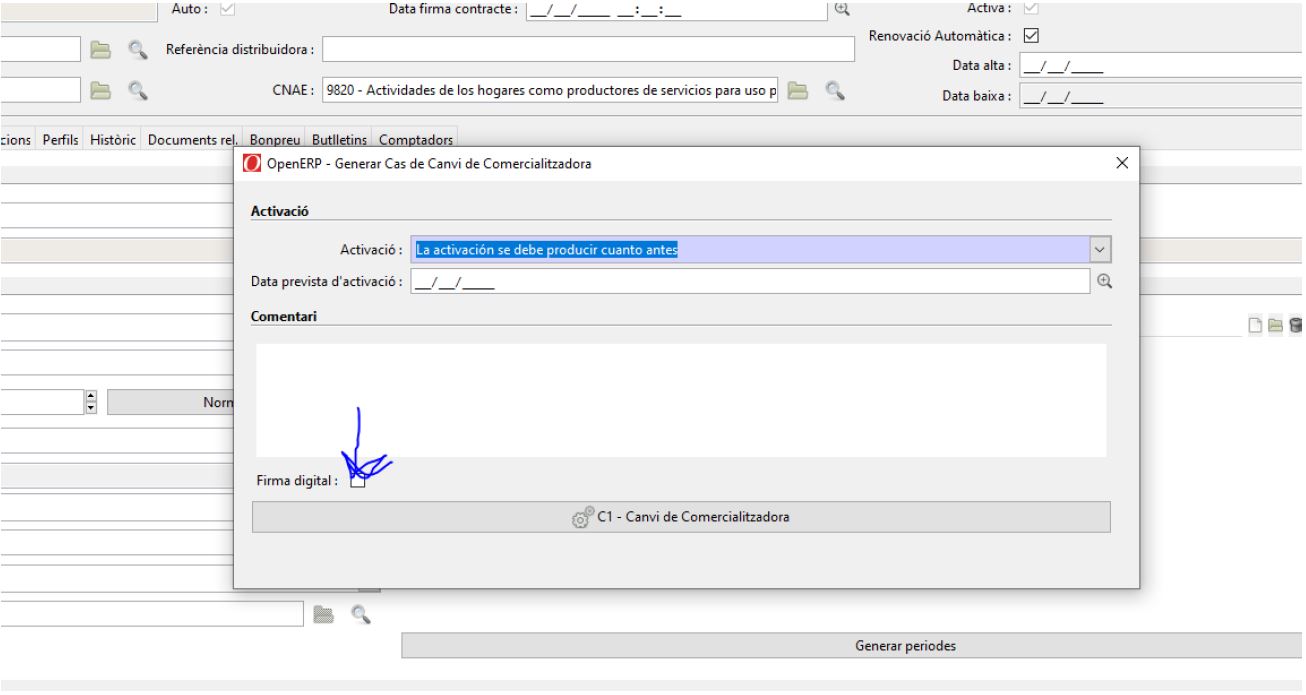This screenshot has width=1306, height=695.
Task: Click magnifier icon left of Referència distribuidora
Action: click(135, 48)
